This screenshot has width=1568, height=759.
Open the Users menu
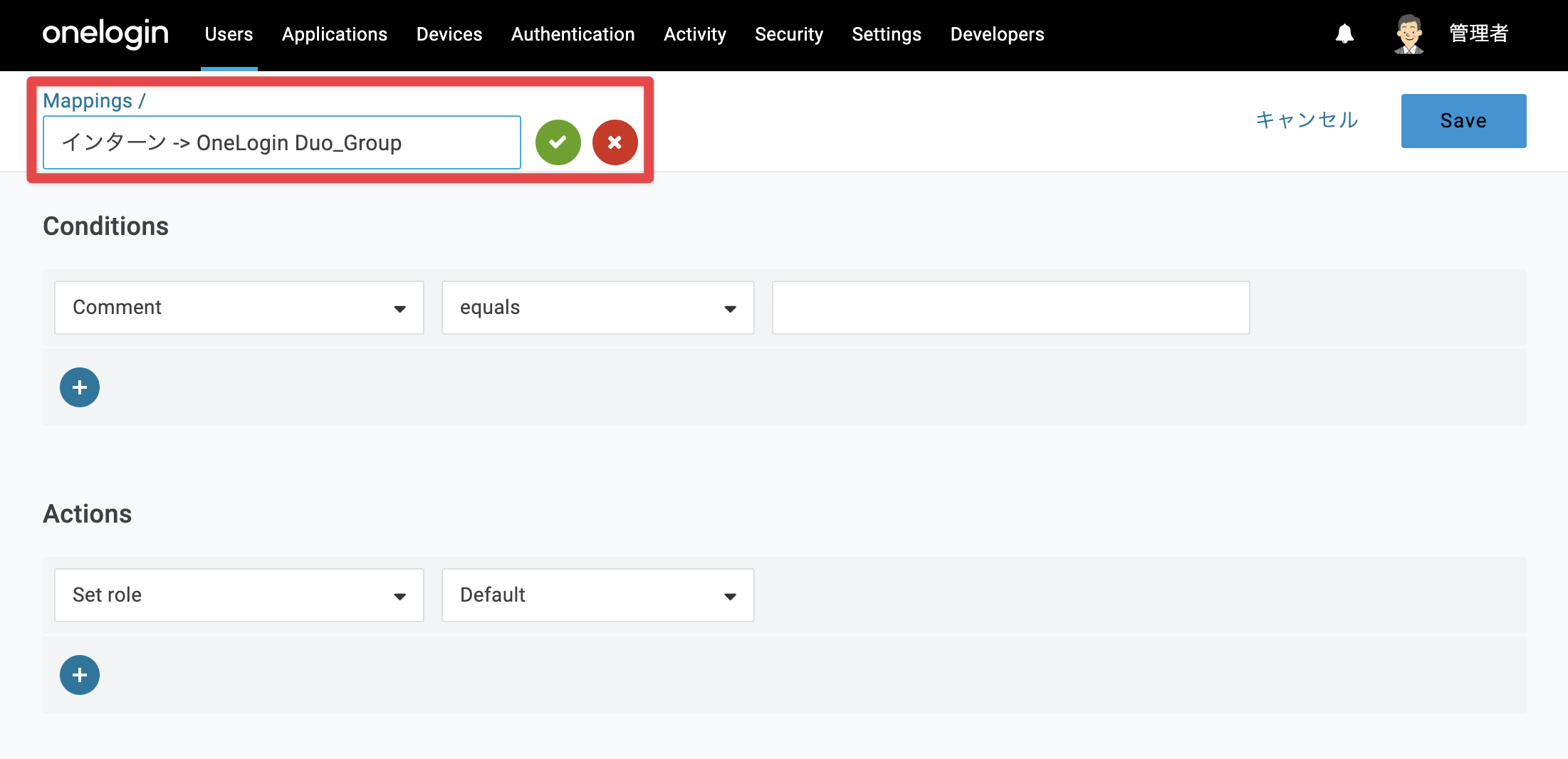[x=229, y=34]
